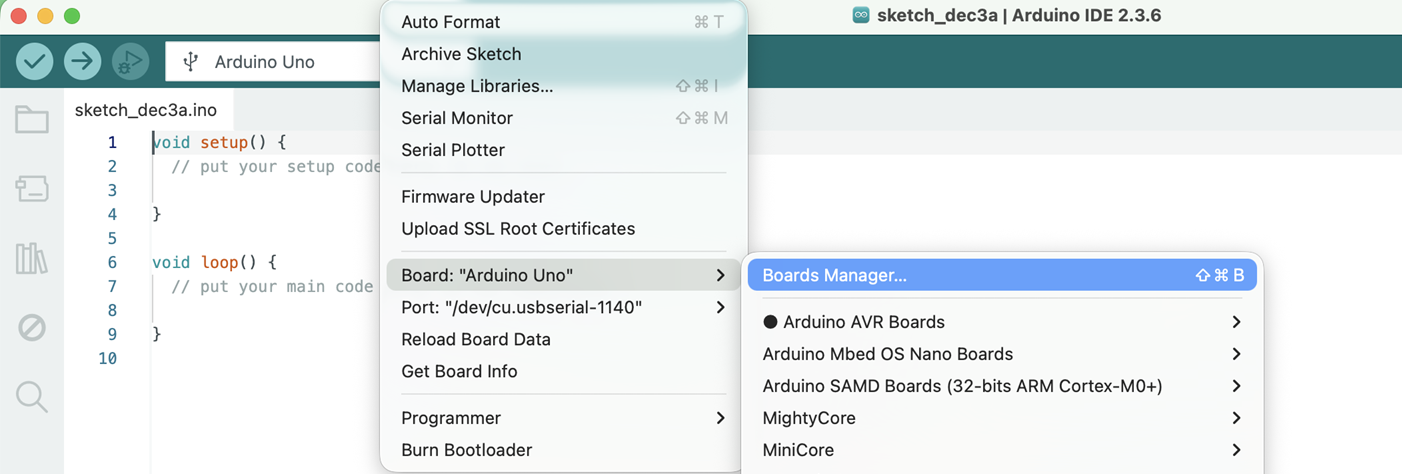Choose Serial Monitor from the menu
1402x474 pixels.
click(x=457, y=118)
